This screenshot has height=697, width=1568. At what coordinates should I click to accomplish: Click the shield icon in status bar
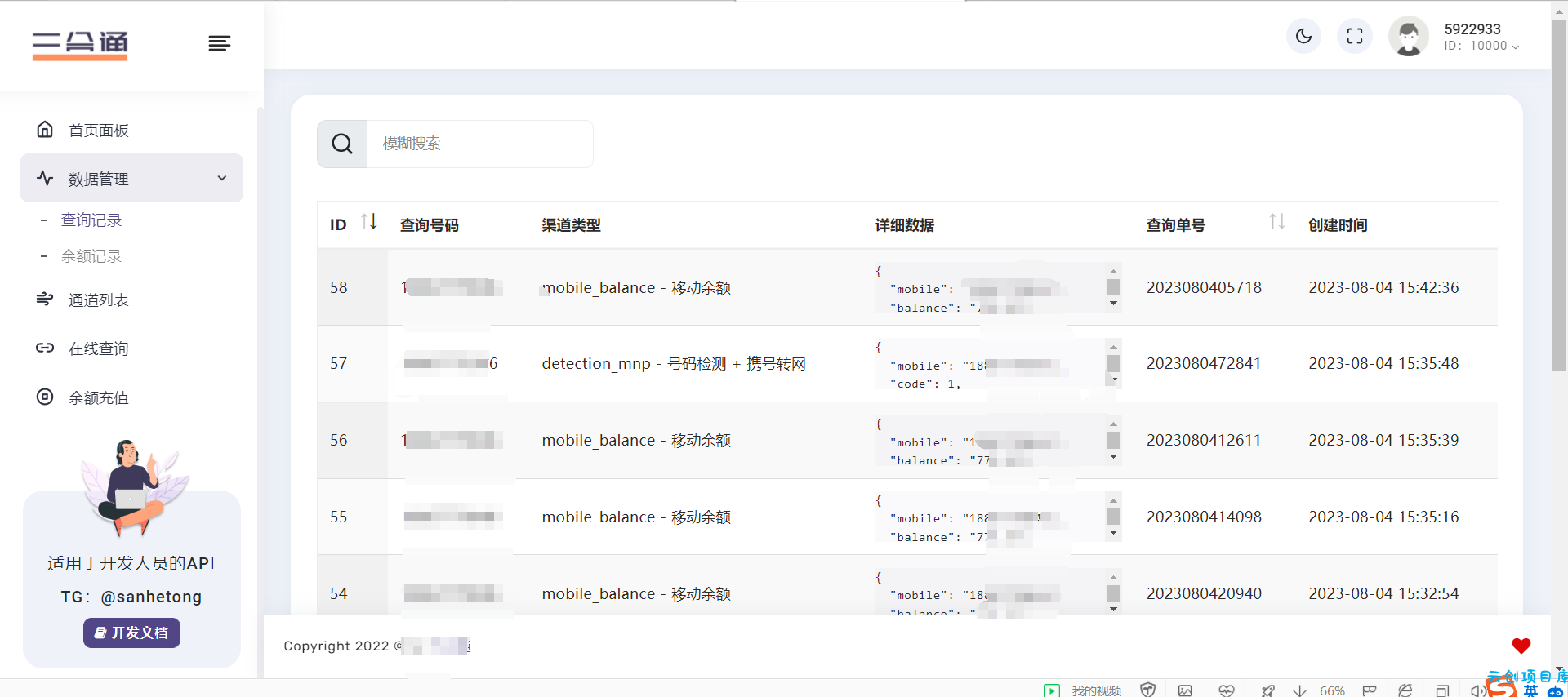(1148, 690)
